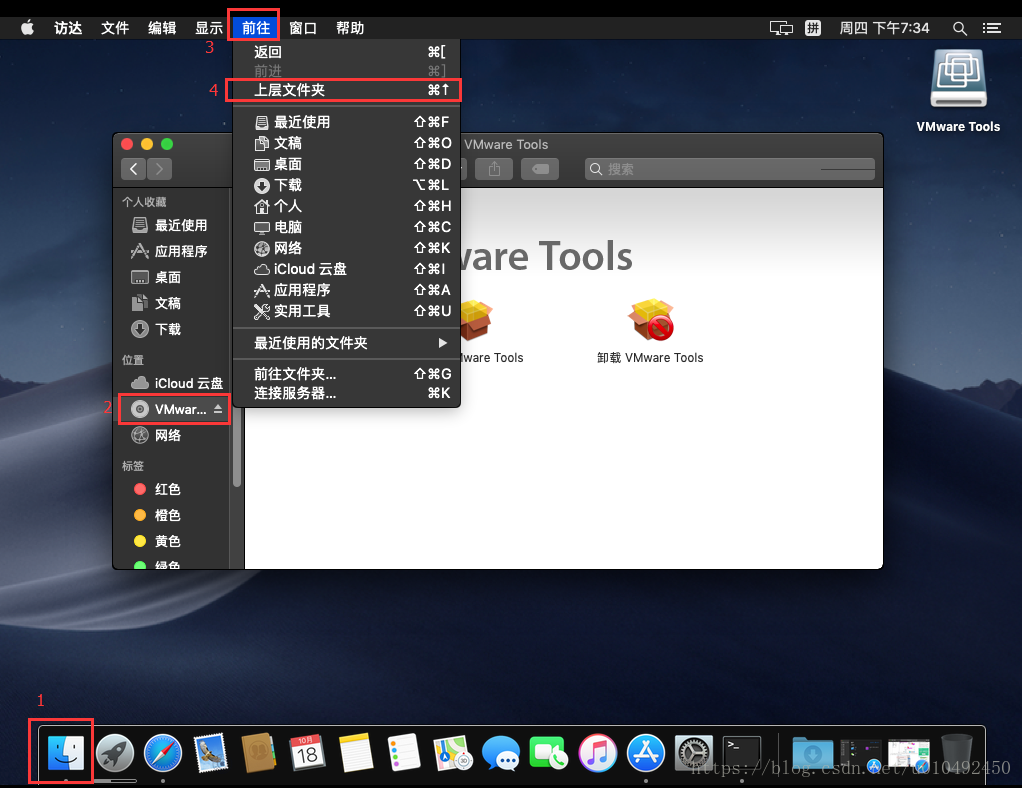The width and height of the screenshot is (1022, 788).
Task: Select the 黄色 tag in sidebar
Action: pos(171,542)
